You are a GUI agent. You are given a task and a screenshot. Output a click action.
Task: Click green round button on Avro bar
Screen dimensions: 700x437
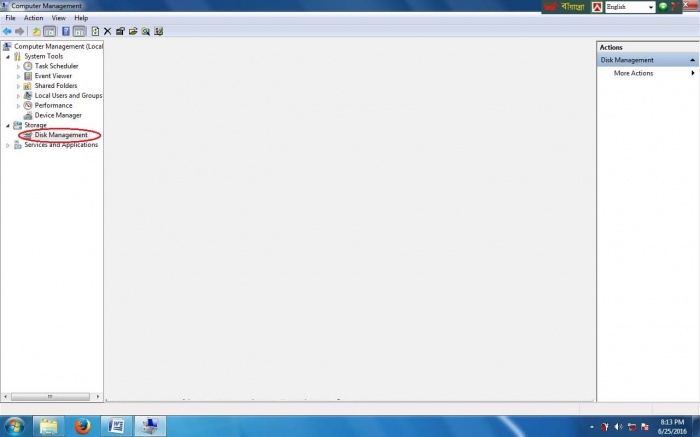(663, 6)
